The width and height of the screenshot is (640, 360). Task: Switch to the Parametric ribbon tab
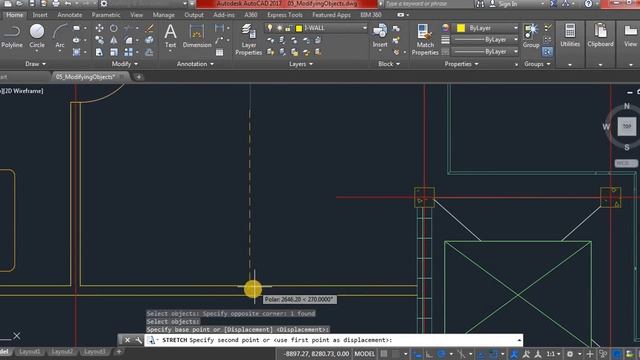pyautogui.click(x=106, y=15)
